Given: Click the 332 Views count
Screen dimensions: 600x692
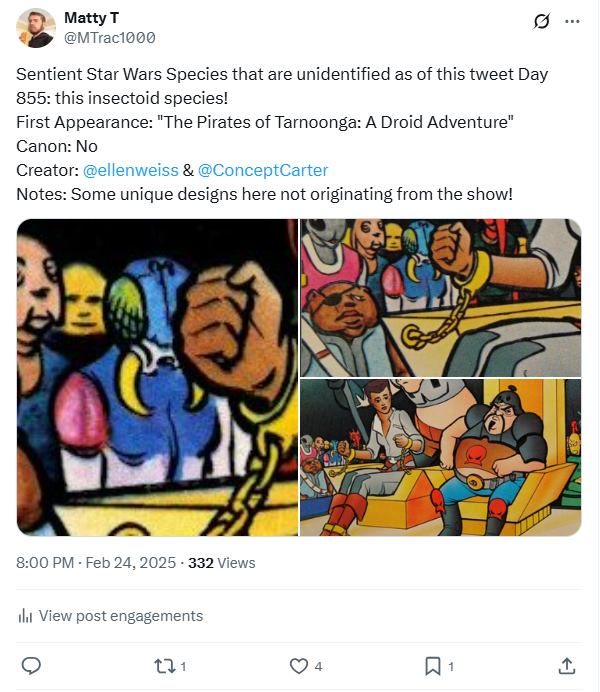Looking at the screenshot, I should pyautogui.click(x=222, y=563).
